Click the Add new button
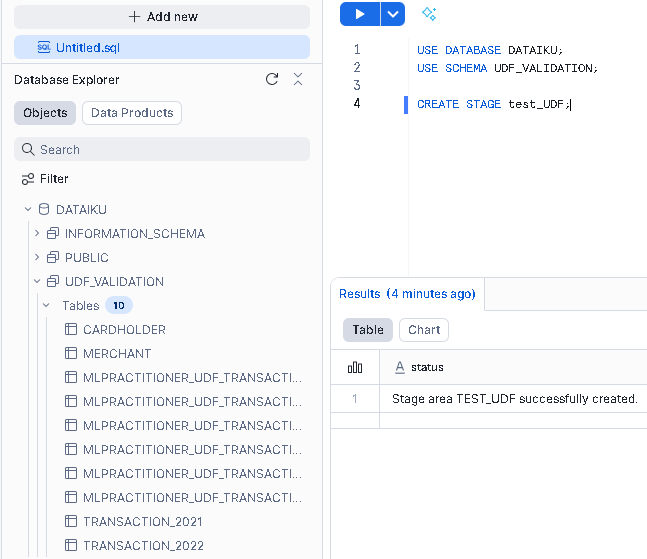Image resolution: width=647 pixels, height=559 pixels. pyautogui.click(x=162, y=17)
